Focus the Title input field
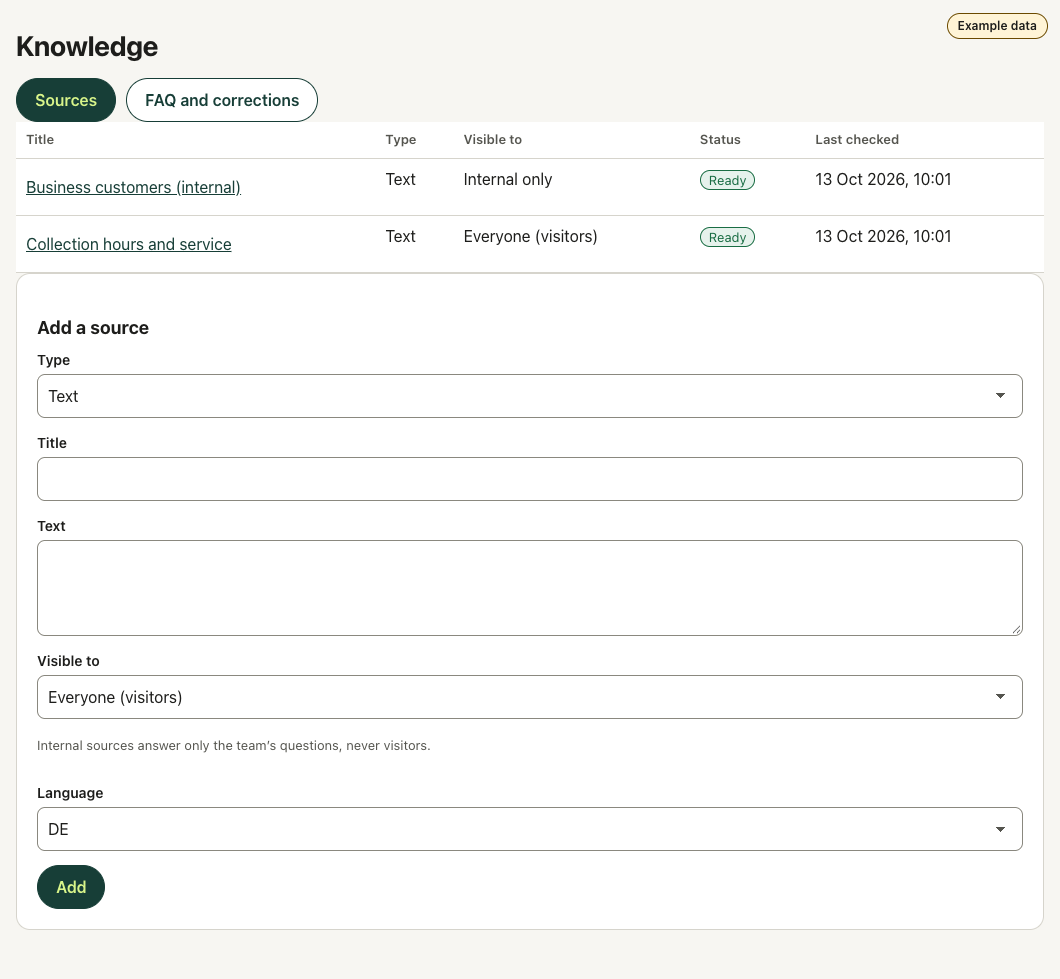The image size is (1060, 979). [x=529, y=479]
